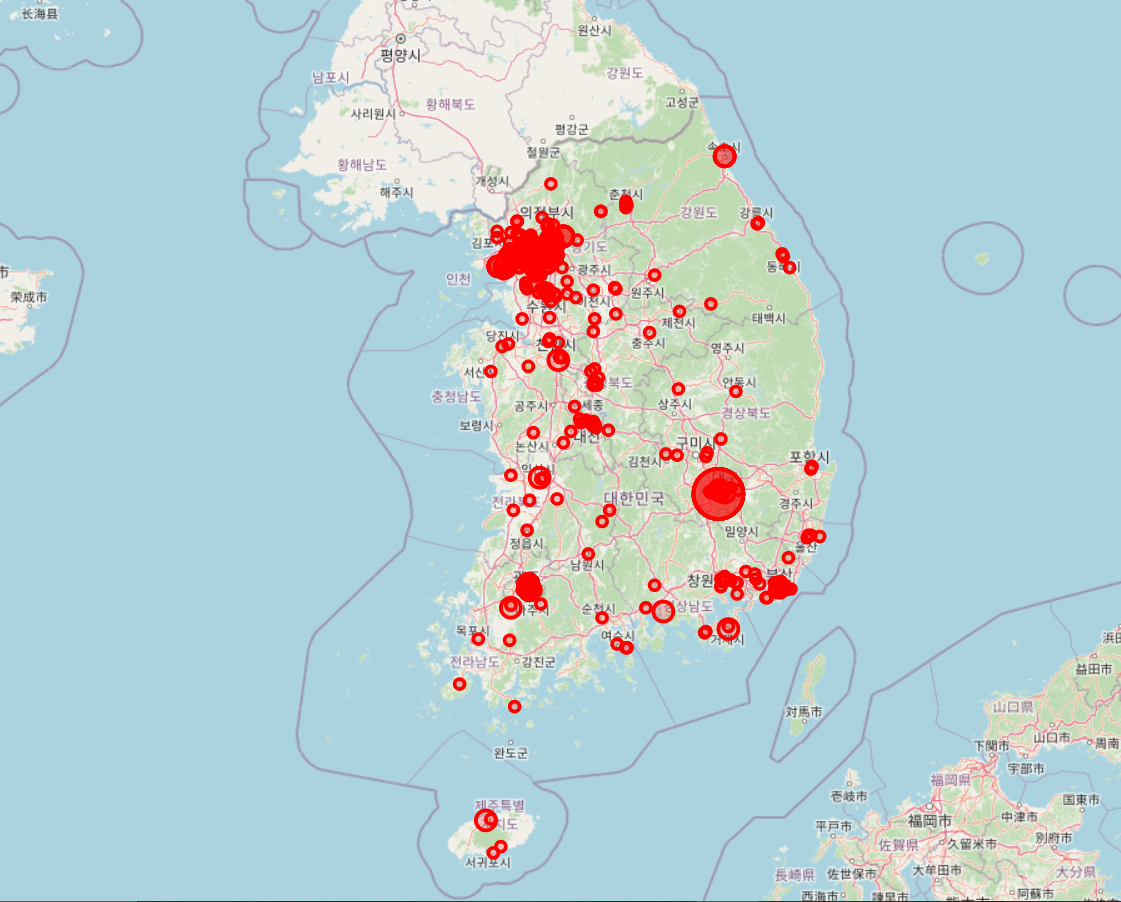Click the 사리원시 label
Viewport: 1121px width, 902px height.
373,114
